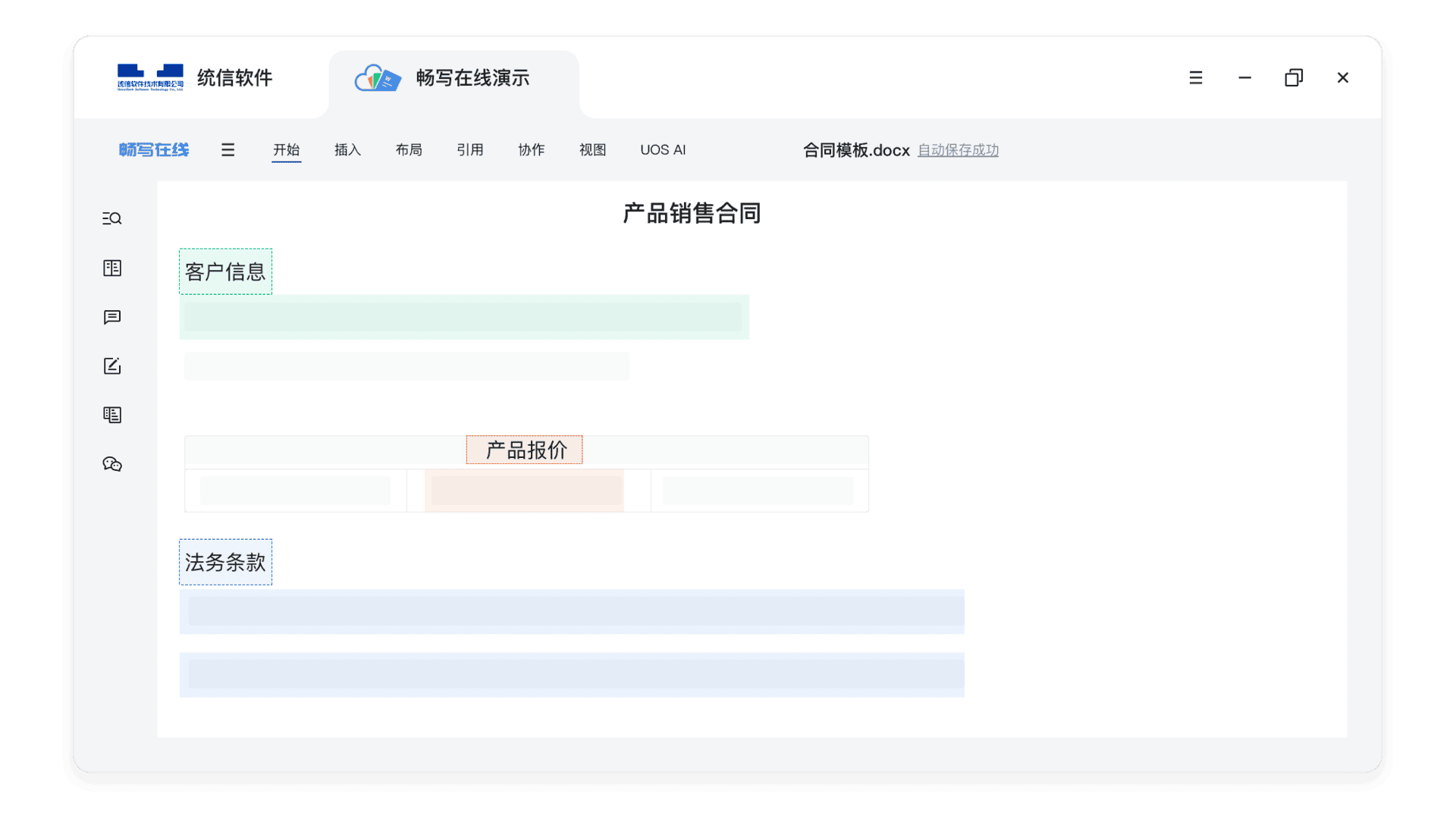Switch to the 视图 ribbon tab
Viewport: 1456px width, 828px height.
click(593, 150)
